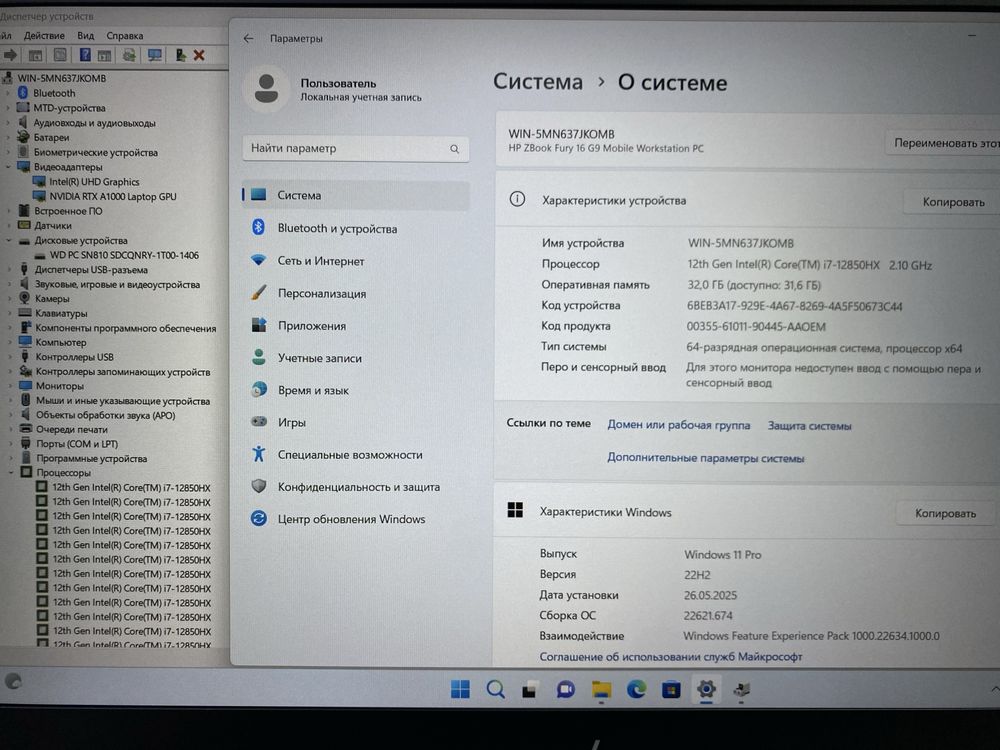Go back with Settings back arrow
1000x750 pixels.
pos(249,38)
